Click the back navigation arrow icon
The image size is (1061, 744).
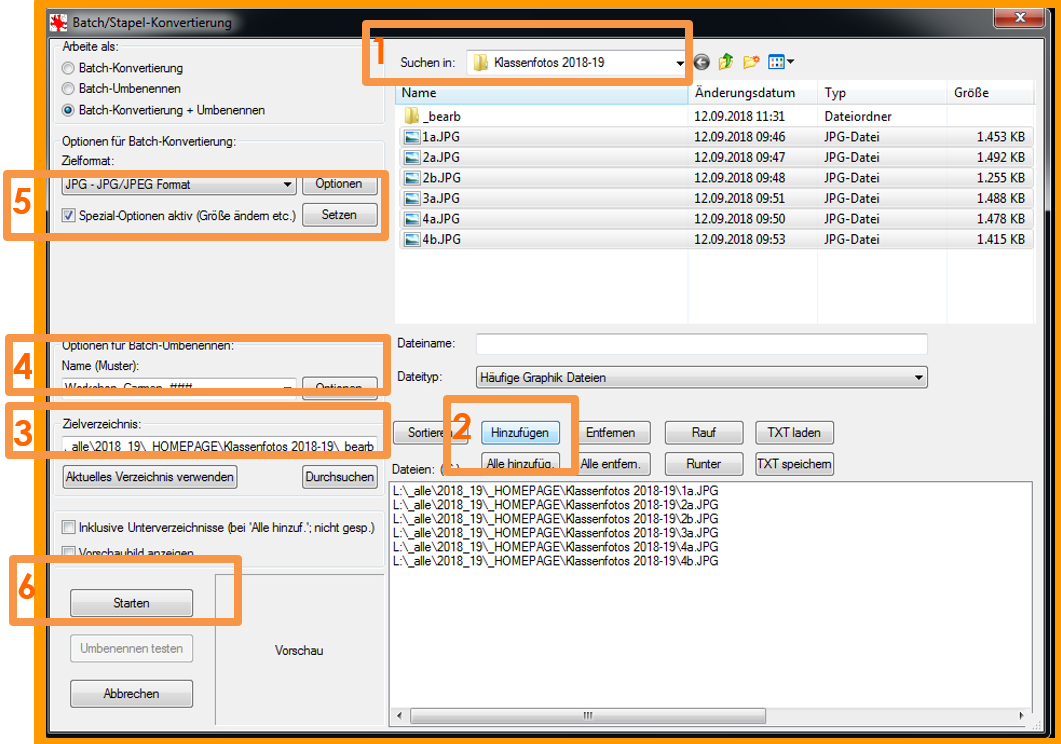(702, 62)
